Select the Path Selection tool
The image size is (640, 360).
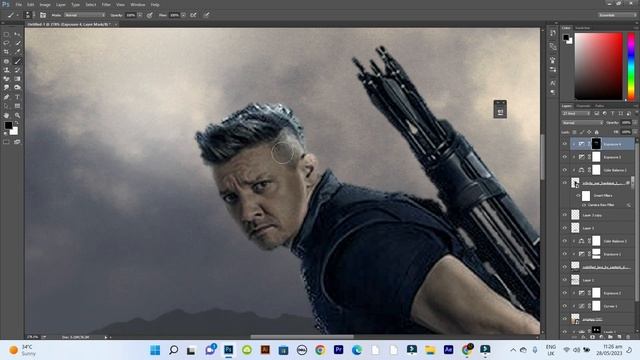7,106
